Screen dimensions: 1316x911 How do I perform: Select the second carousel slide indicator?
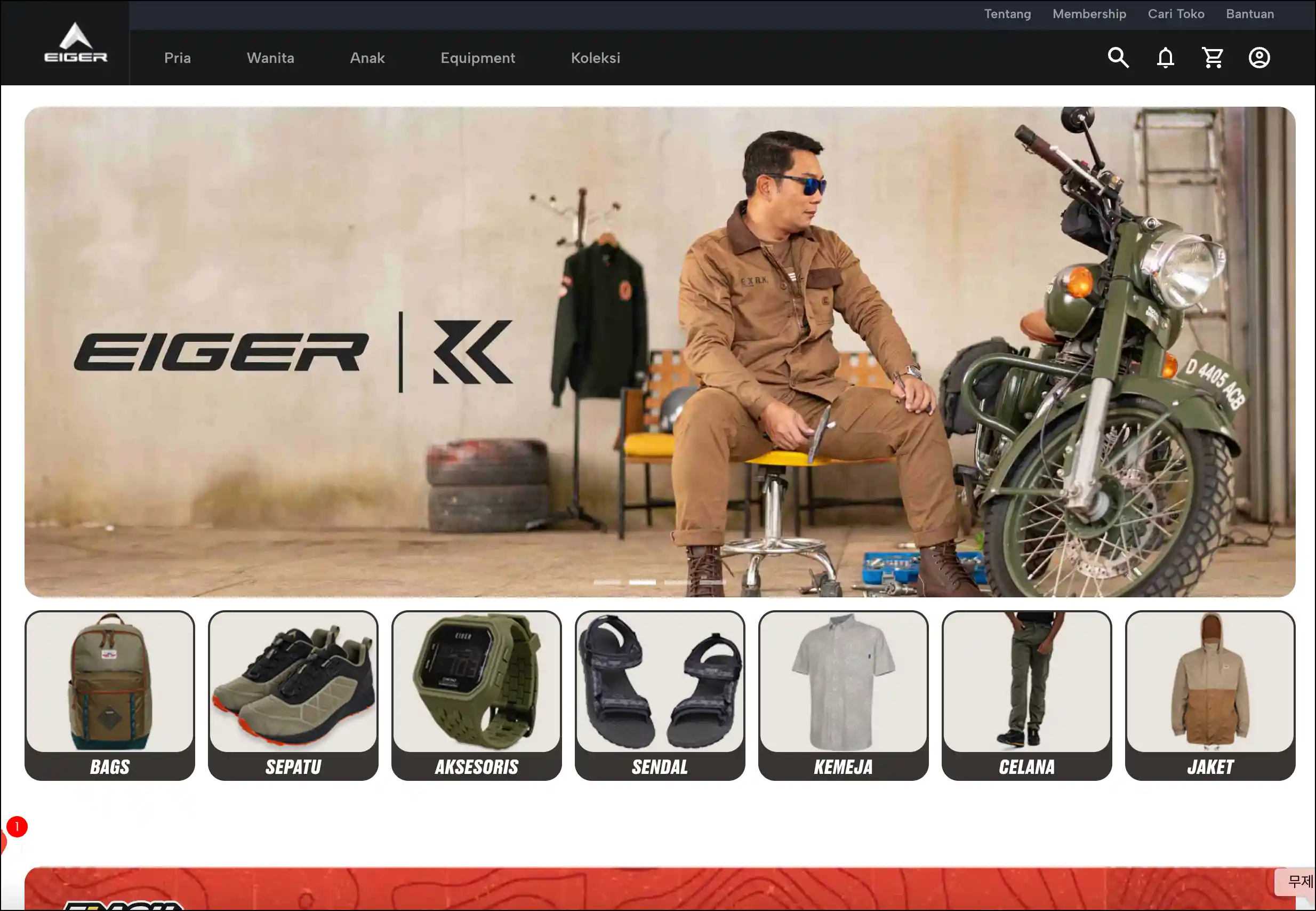(x=642, y=582)
